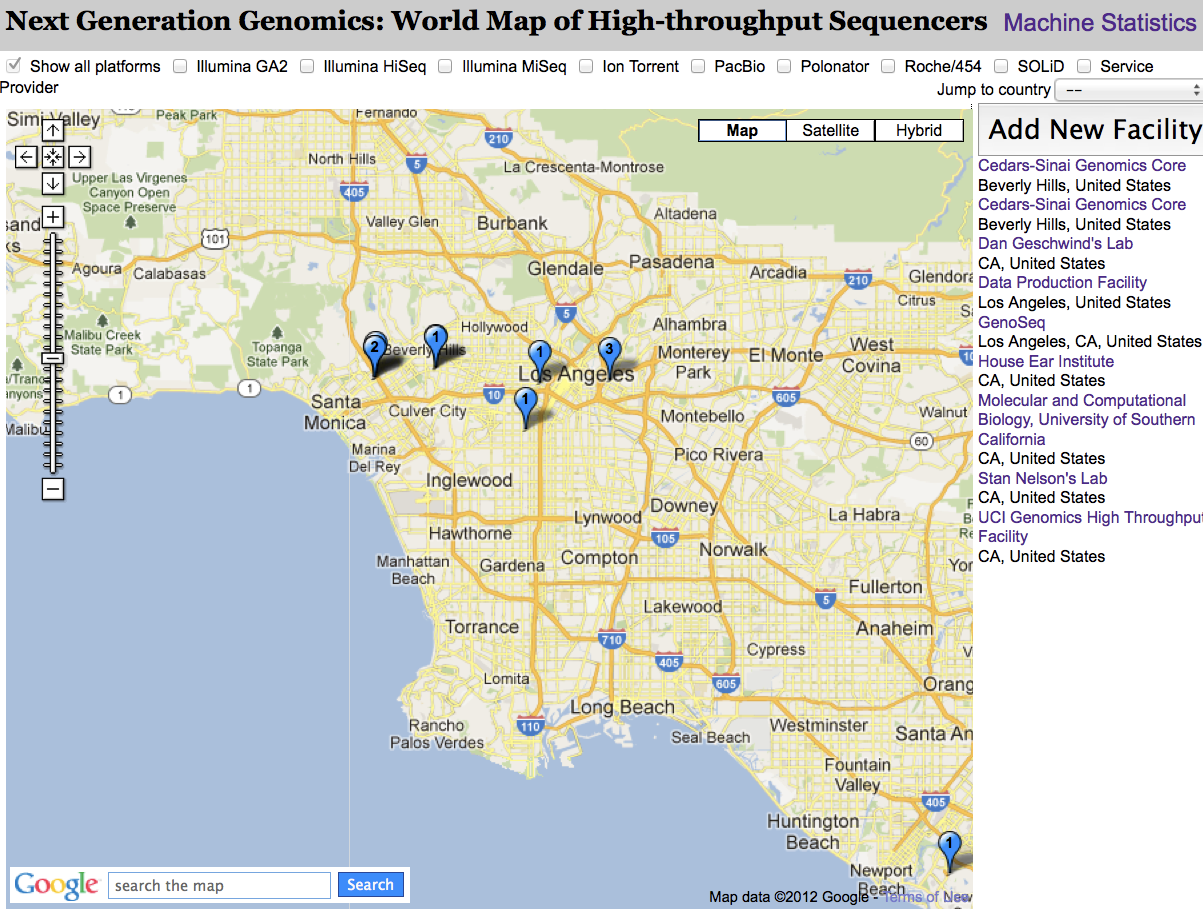Screen dimensions: 1203x914
Task: Open the Jump to country dropdown
Action: pyautogui.click(x=1128, y=90)
